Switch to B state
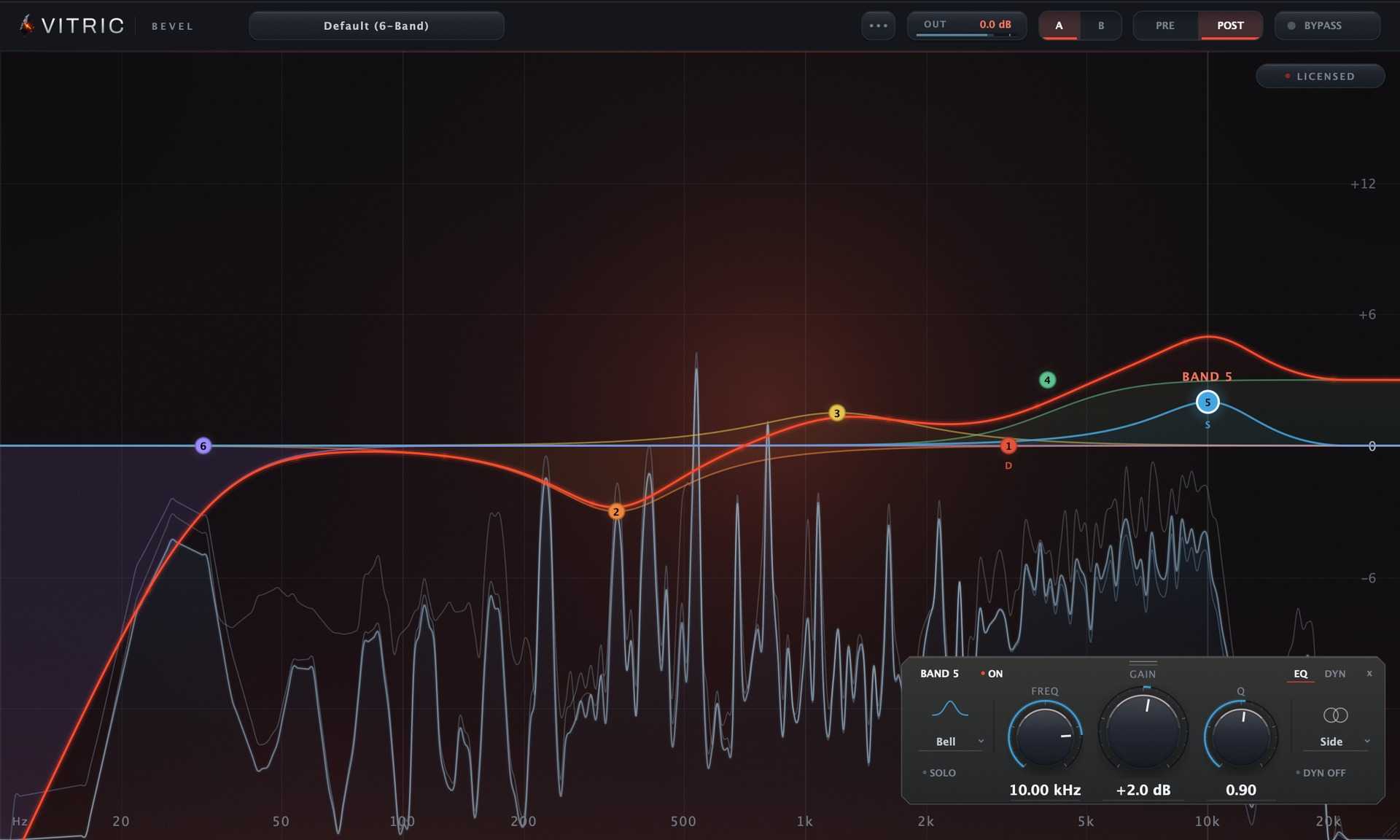 click(1101, 26)
